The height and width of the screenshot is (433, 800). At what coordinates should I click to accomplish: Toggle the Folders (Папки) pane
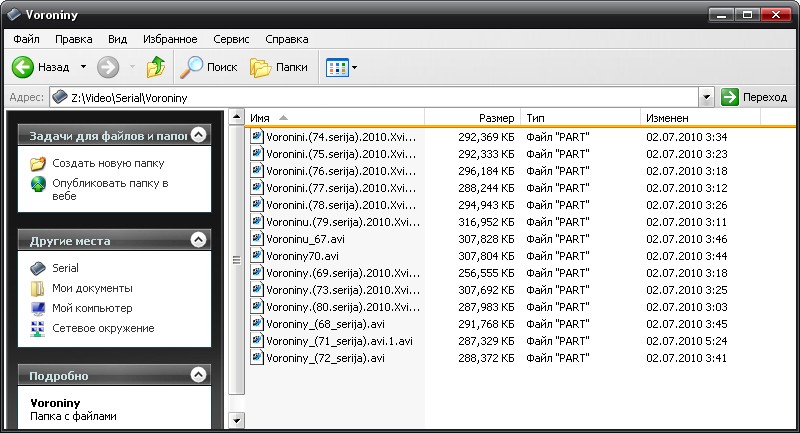point(261,67)
